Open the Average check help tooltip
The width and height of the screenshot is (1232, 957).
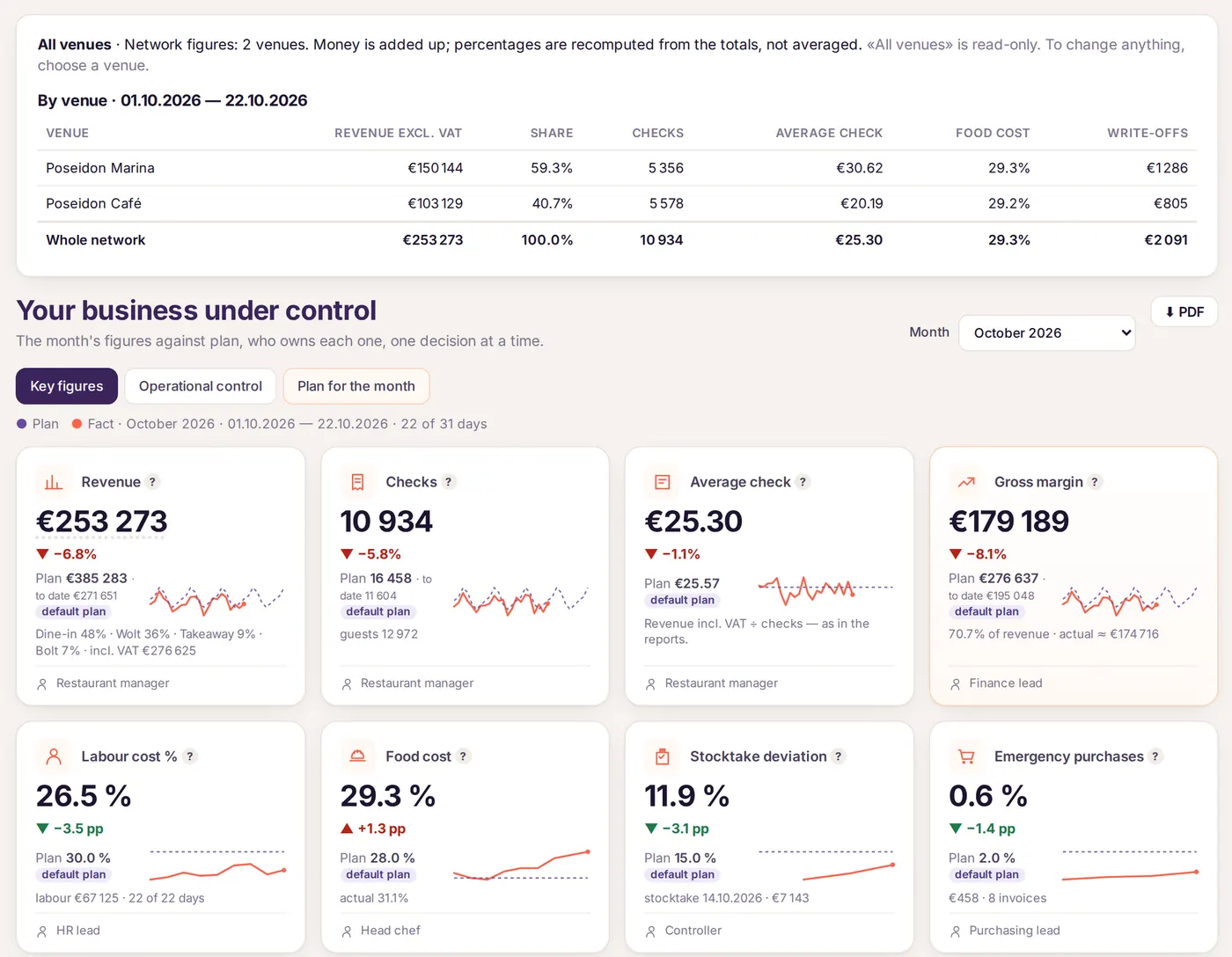click(803, 482)
